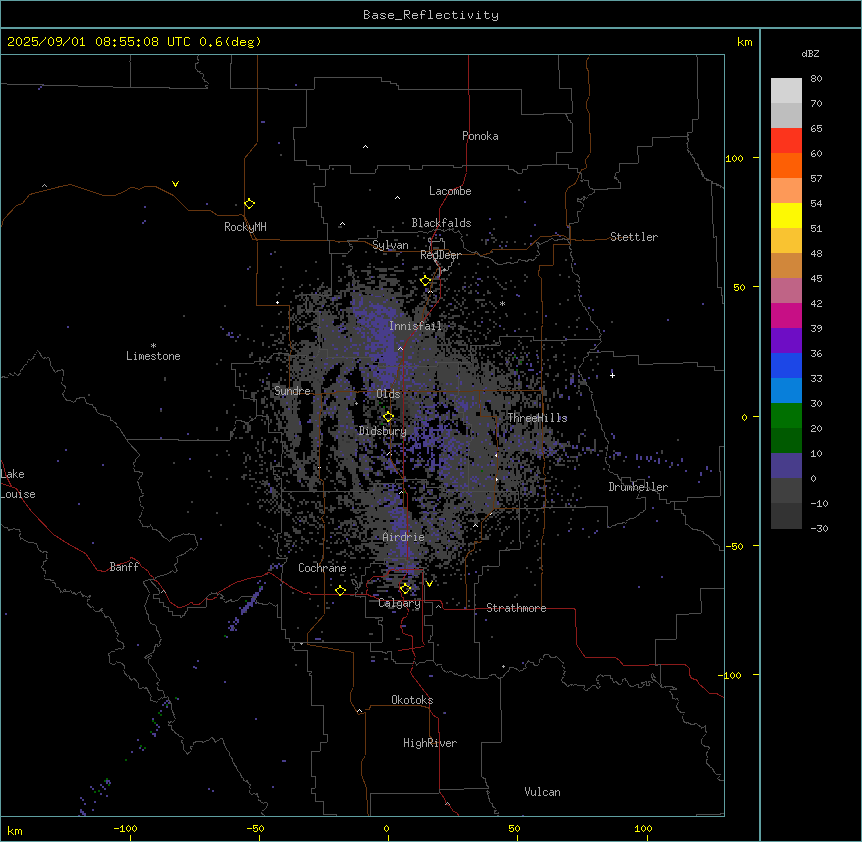The image size is (862, 842).
Task: Click the RockyMH label
Action: pyautogui.click(x=245, y=227)
